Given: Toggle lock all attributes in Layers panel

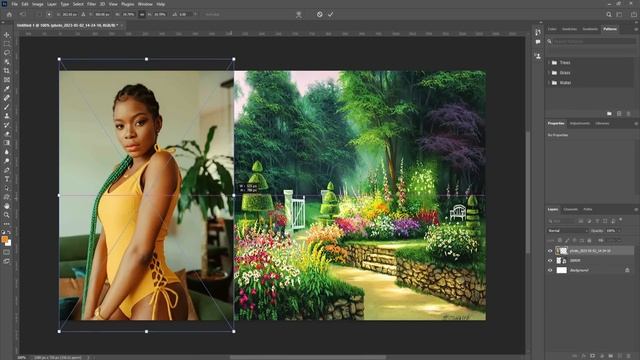Looking at the screenshot, I should point(589,240).
